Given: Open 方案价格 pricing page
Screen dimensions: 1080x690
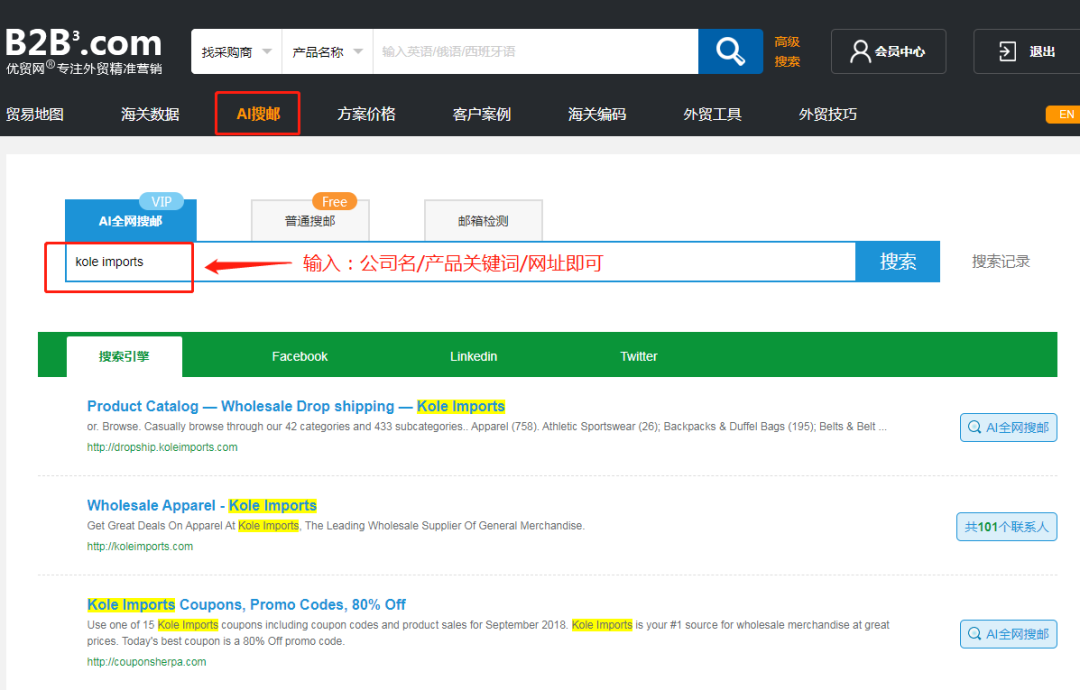Looking at the screenshot, I should (366, 114).
